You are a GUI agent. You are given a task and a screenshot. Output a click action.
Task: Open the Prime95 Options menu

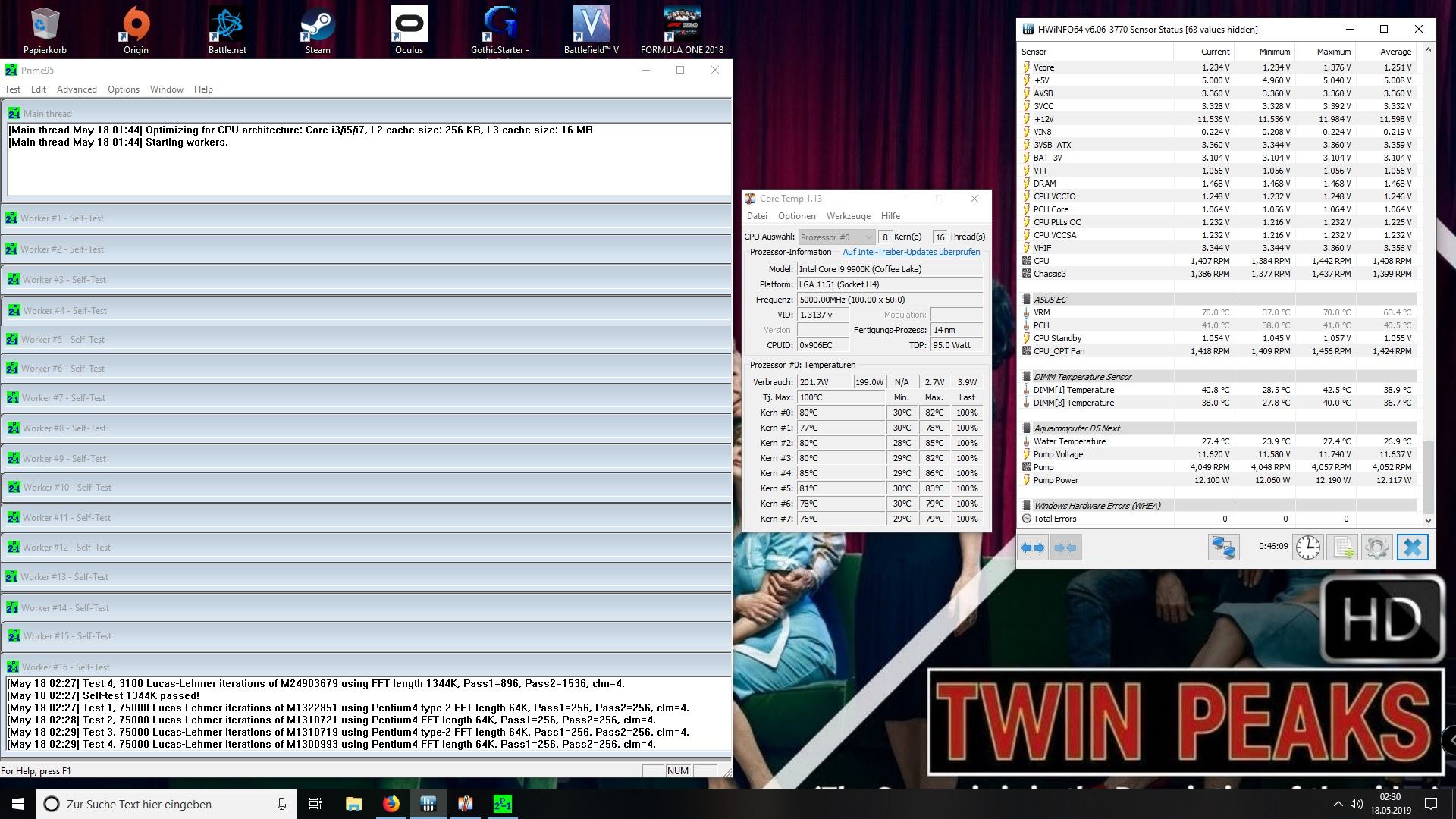[124, 89]
